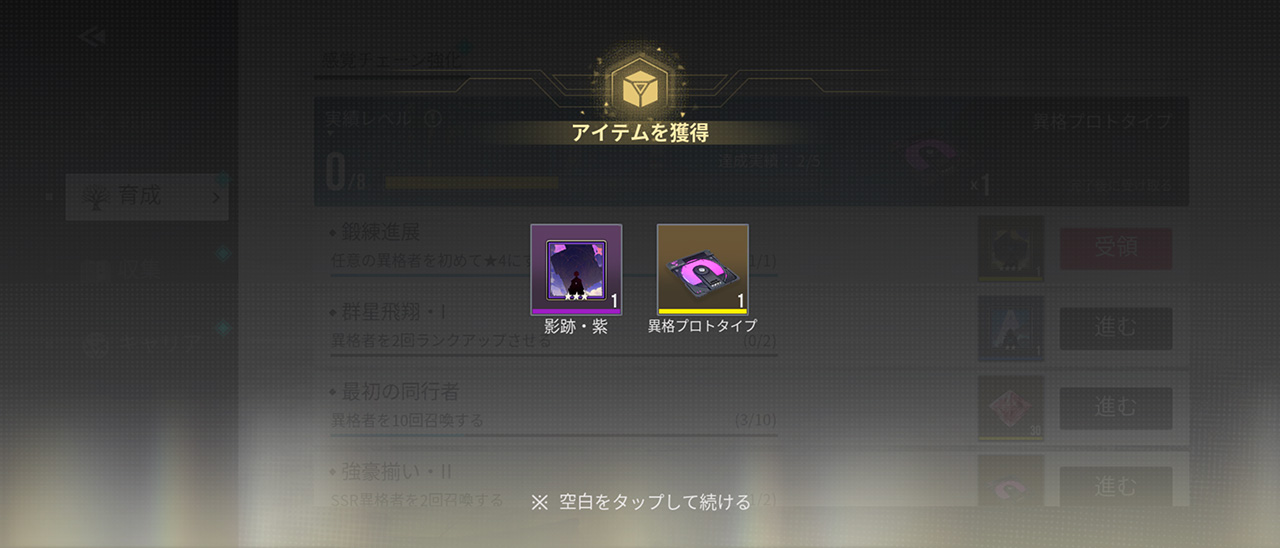Click the info icon beside 実績レベル
Screen dimensions: 1280x548
tap(432, 117)
